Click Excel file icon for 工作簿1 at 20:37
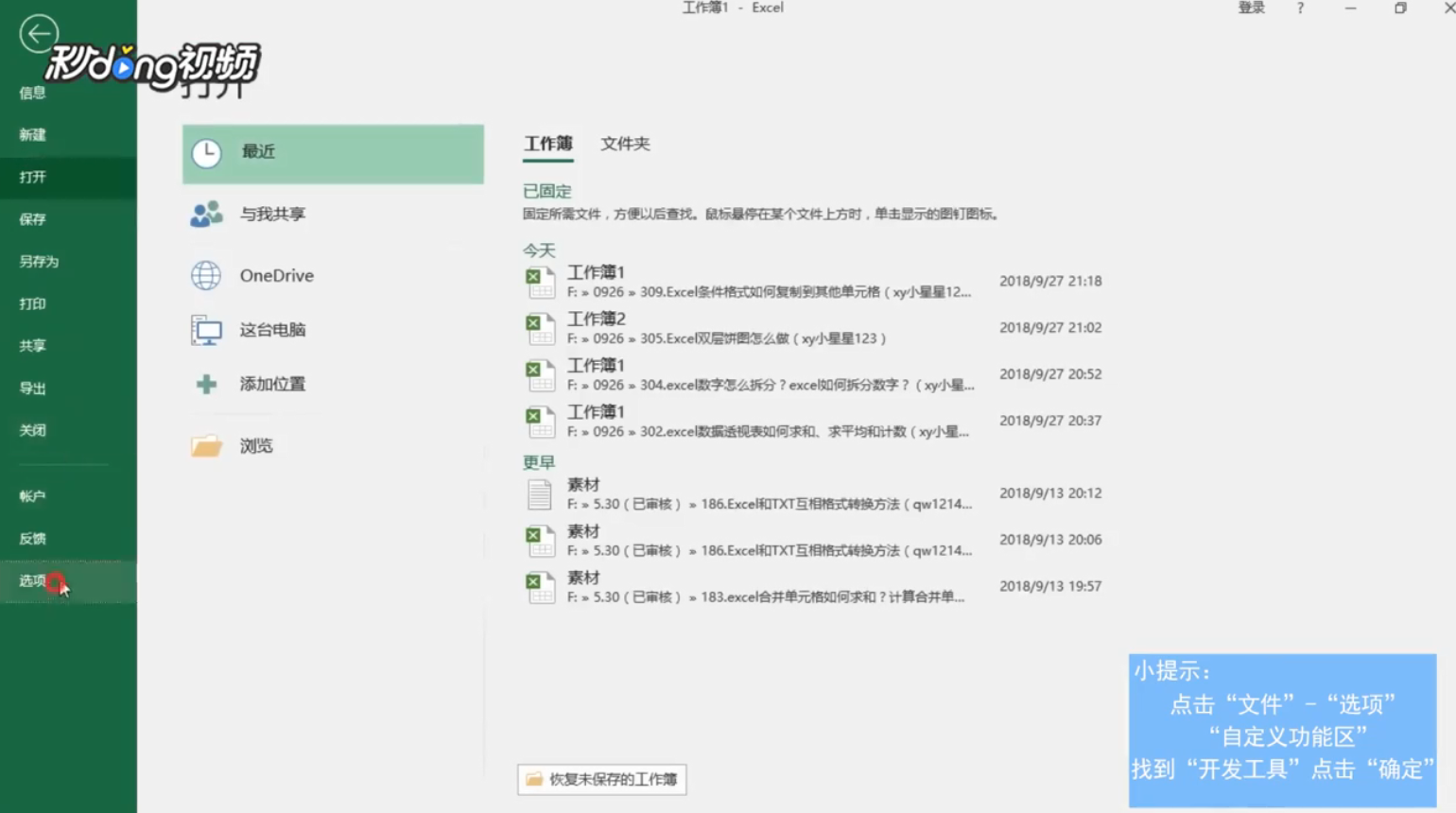 click(540, 421)
